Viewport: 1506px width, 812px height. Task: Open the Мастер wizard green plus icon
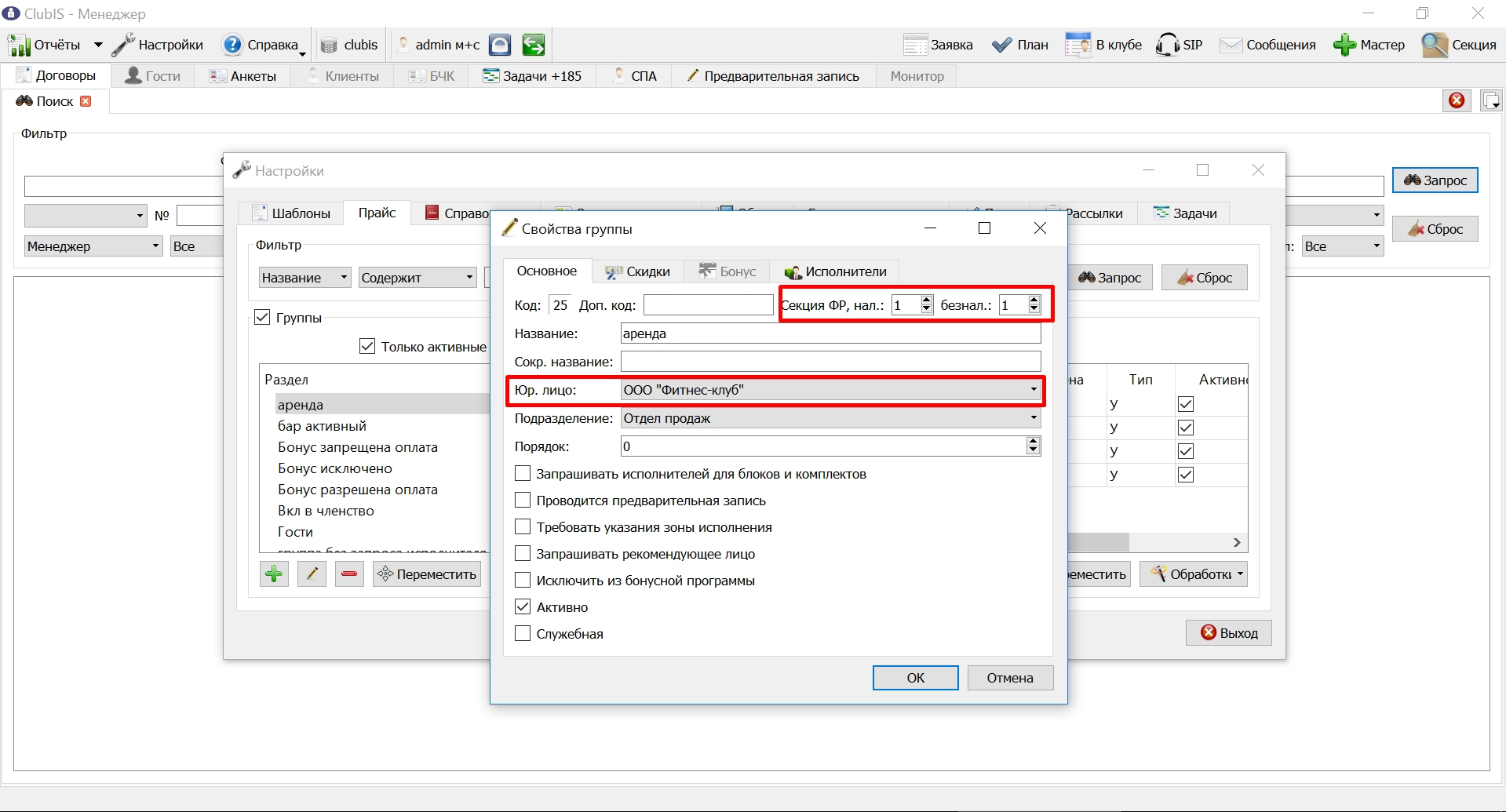coord(1344,45)
